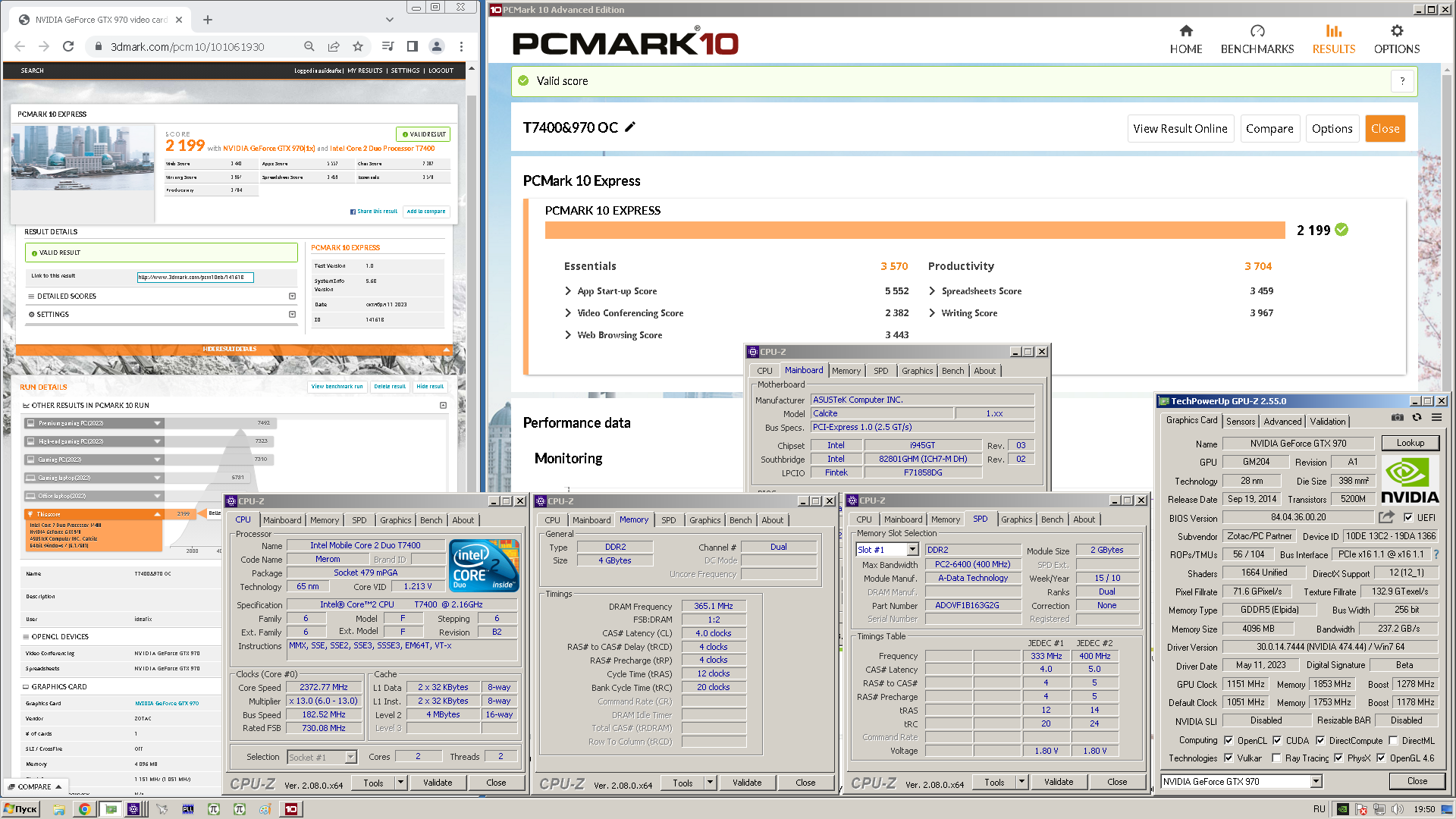Open PCMark 10 Results section
Viewport: 1456px width, 819px height.
pyautogui.click(x=1333, y=39)
